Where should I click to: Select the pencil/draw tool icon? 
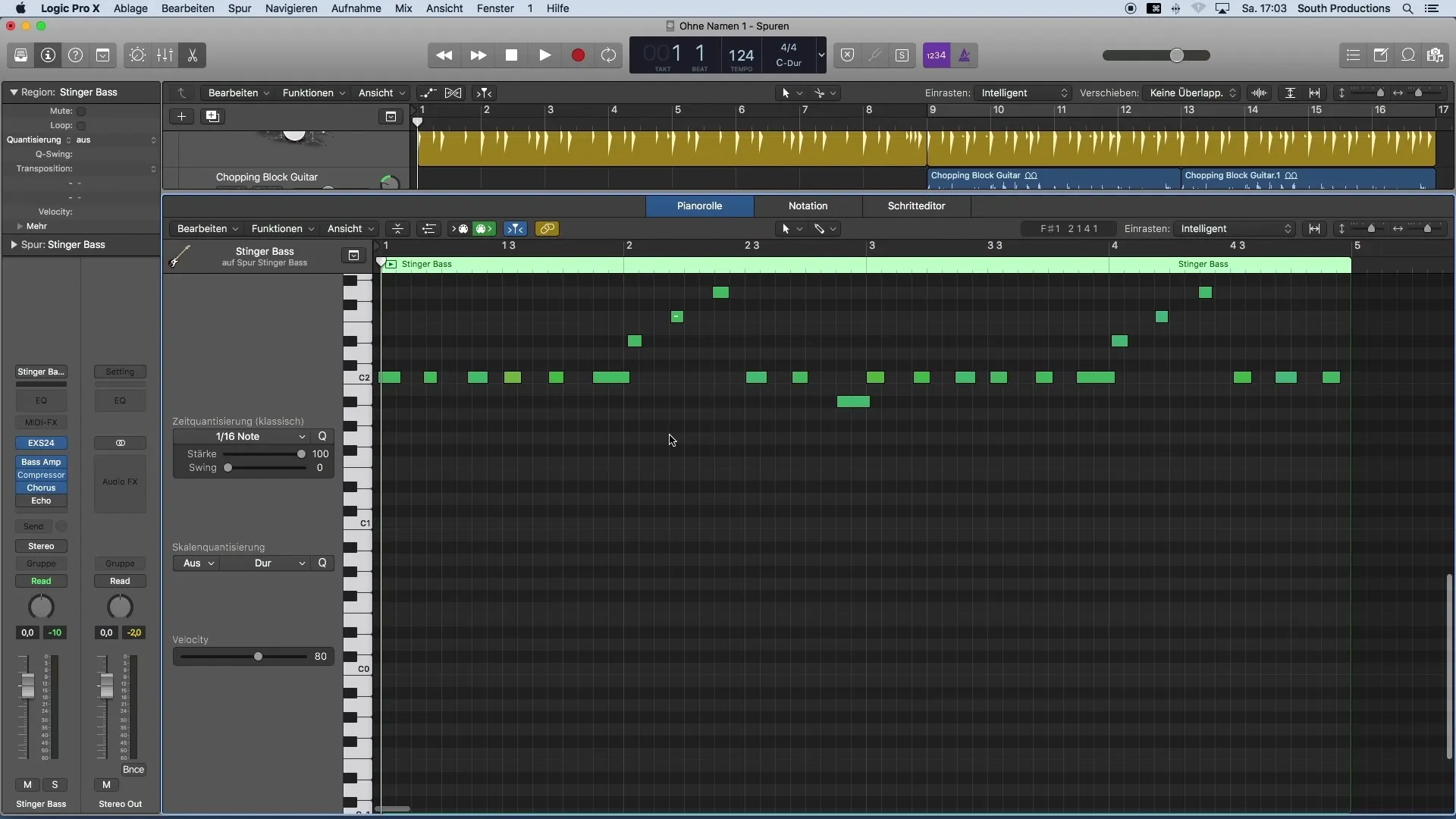[819, 229]
